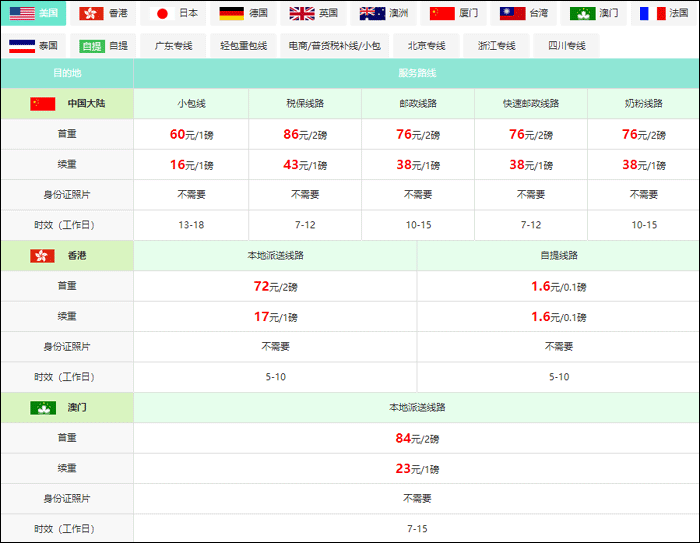Click the 中国大陆 destination row header

click(x=67, y=104)
